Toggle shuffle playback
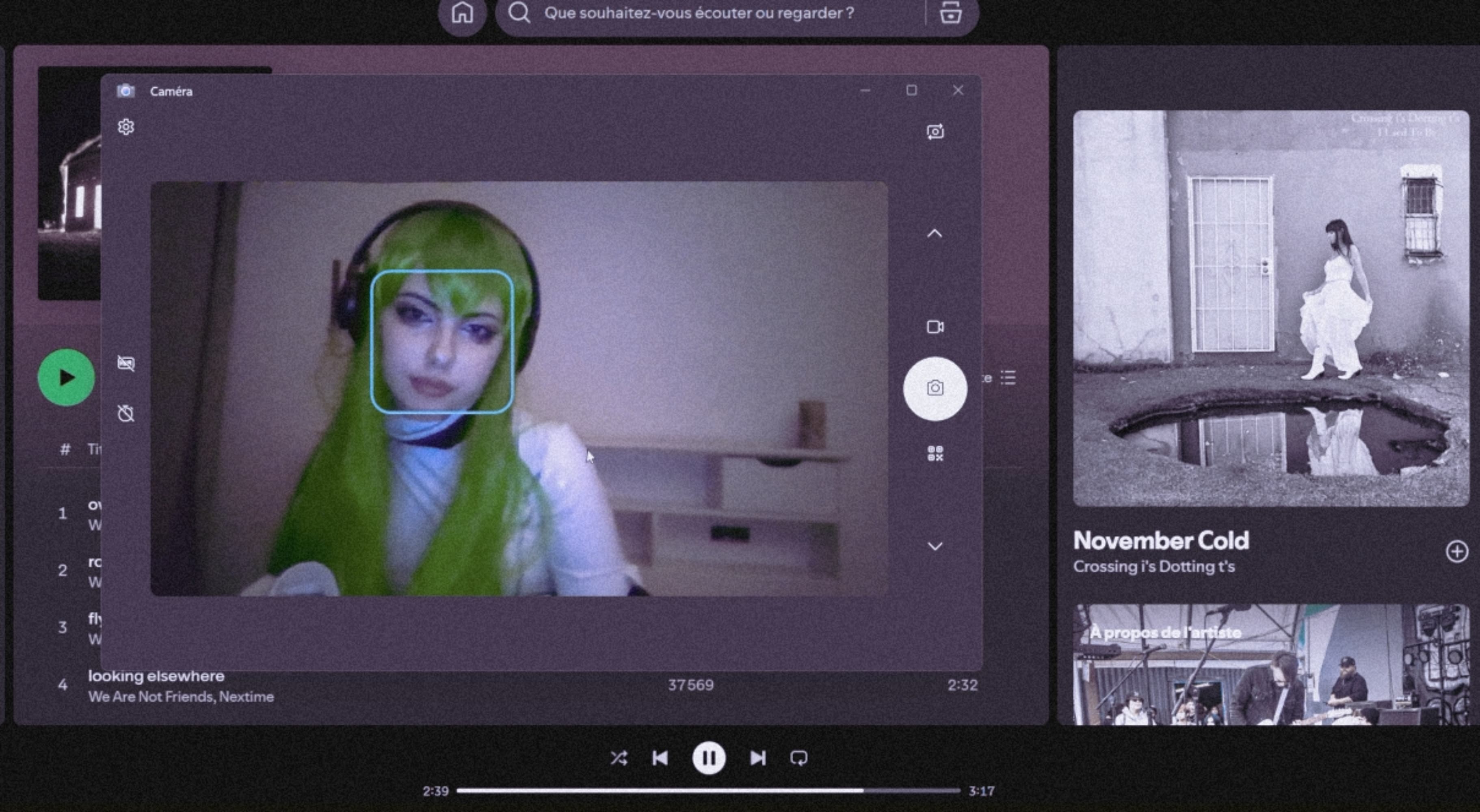Screen dimensions: 1480x812 click(619, 758)
